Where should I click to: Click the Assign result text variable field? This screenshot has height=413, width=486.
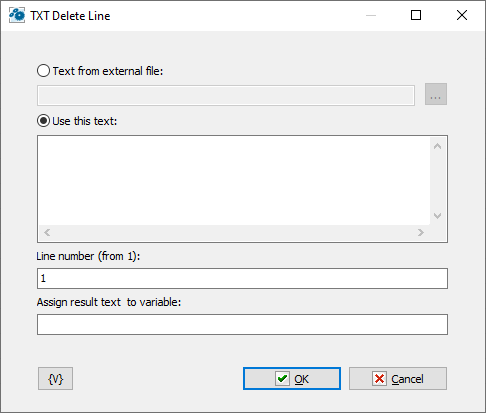(x=242, y=324)
